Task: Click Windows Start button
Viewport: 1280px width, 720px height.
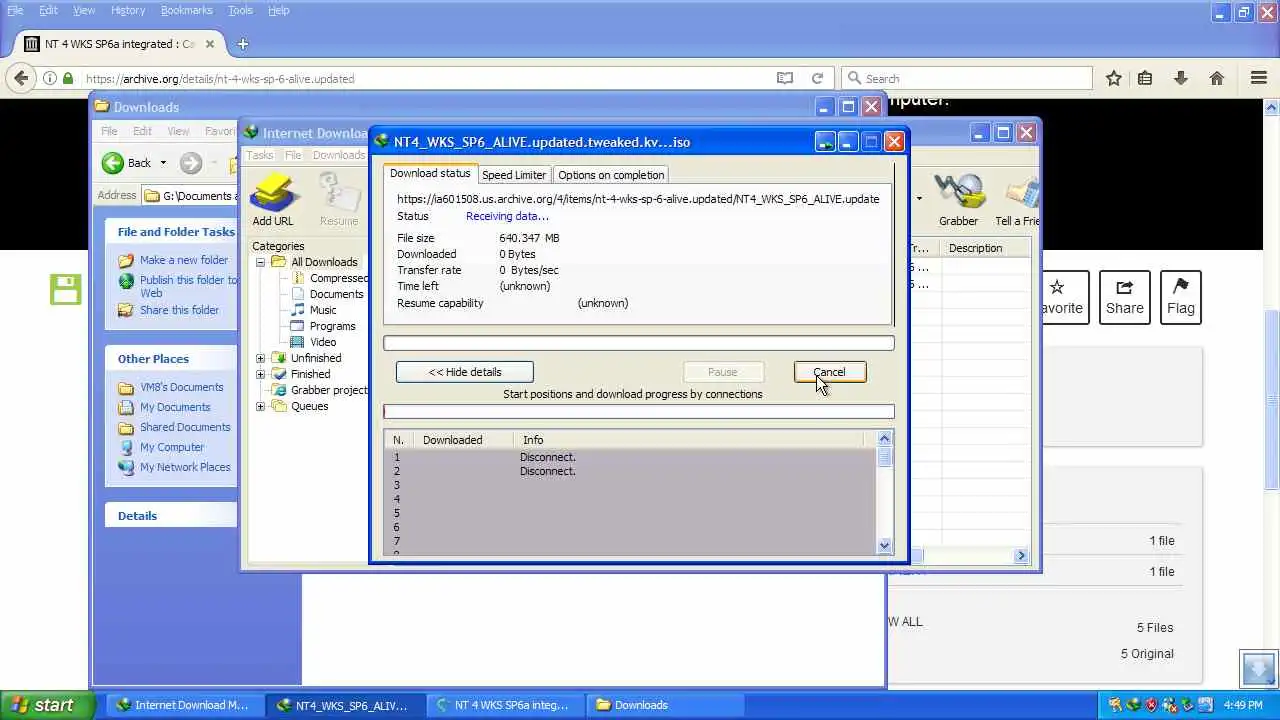Action: coord(47,705)
